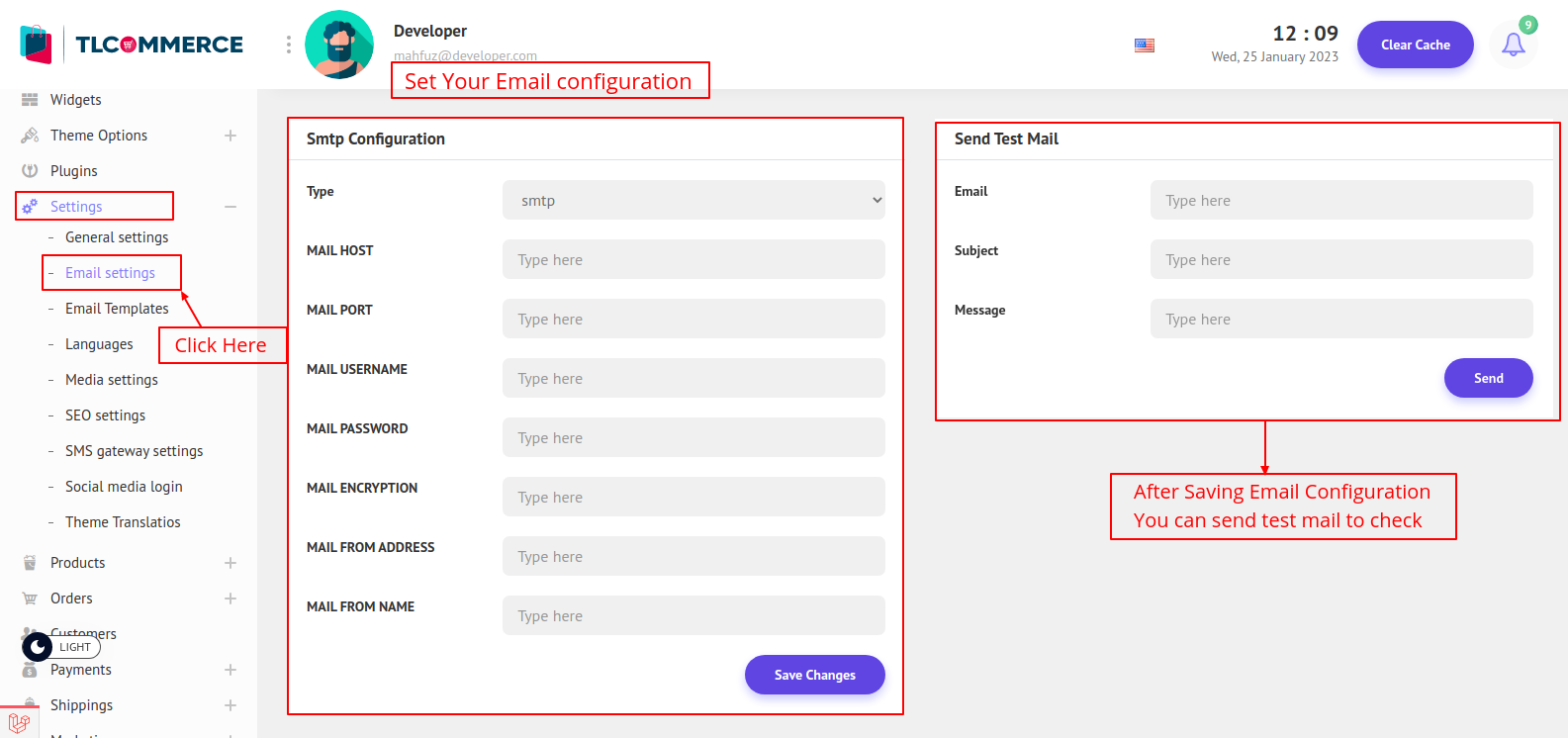Viewport: 1568px width, 738px height.
Task: Expand the Theme Options submenu
Action: [x=231, y=136]
